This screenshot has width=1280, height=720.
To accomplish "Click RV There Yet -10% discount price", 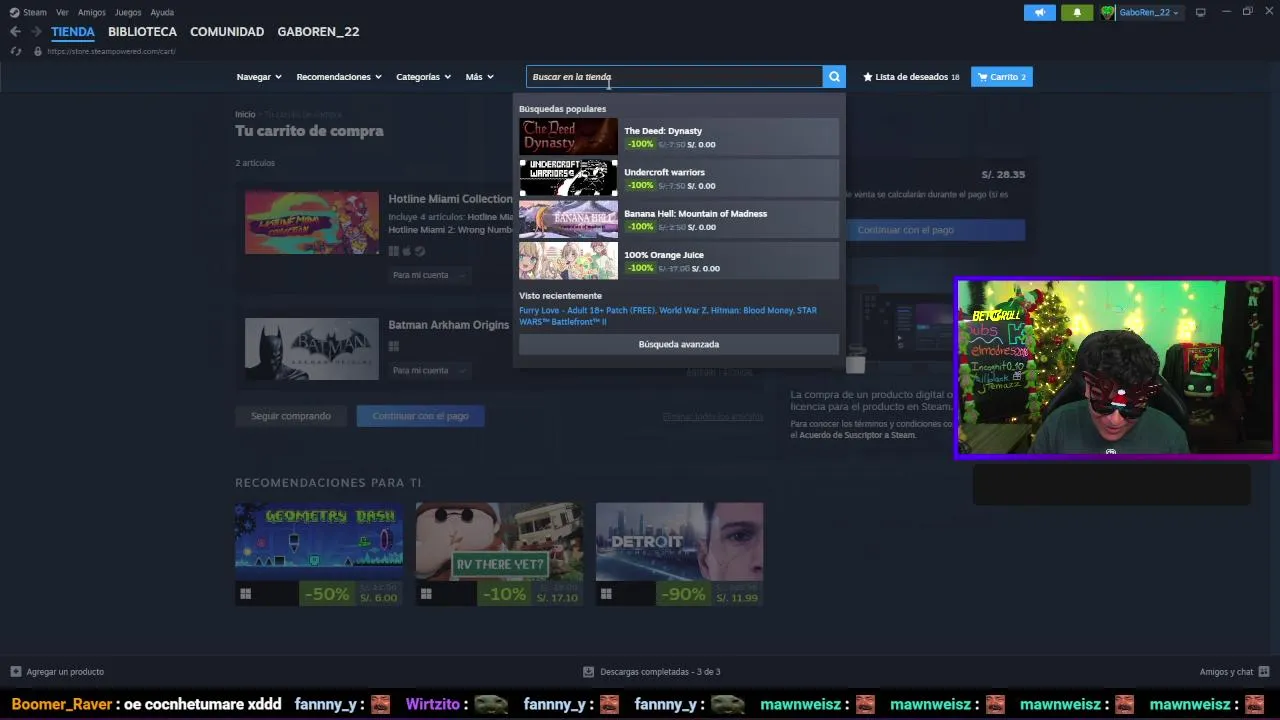I will [531, 594].
